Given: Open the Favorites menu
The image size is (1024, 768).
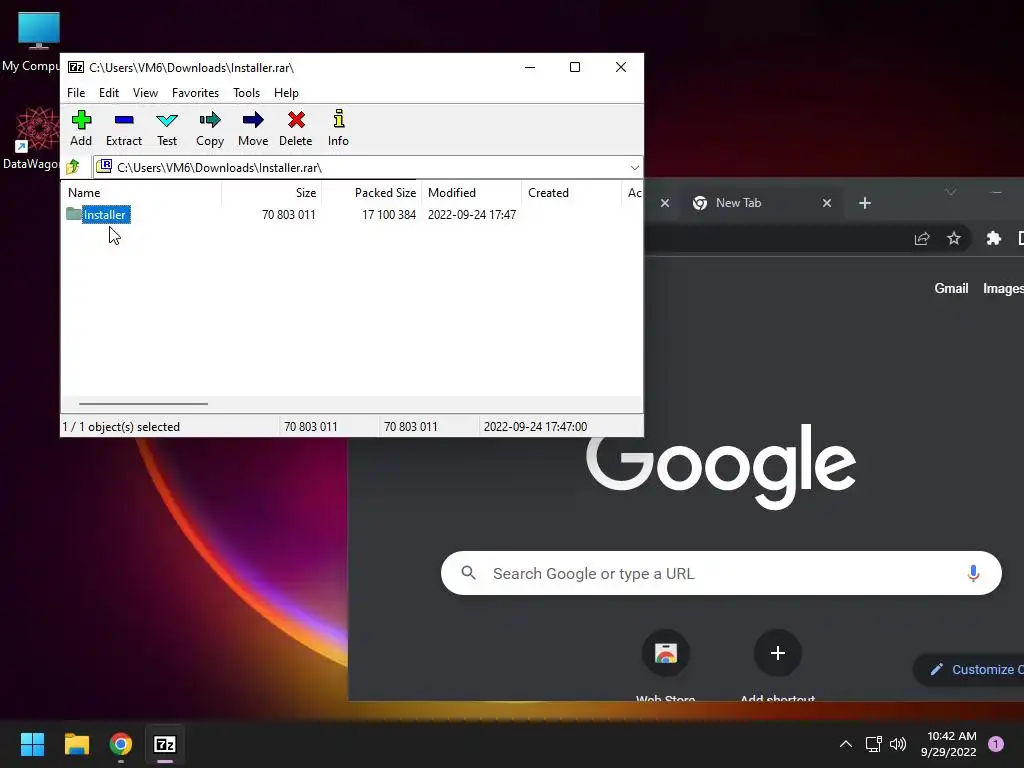Looking at the screenshot, I should coord(195,93).
